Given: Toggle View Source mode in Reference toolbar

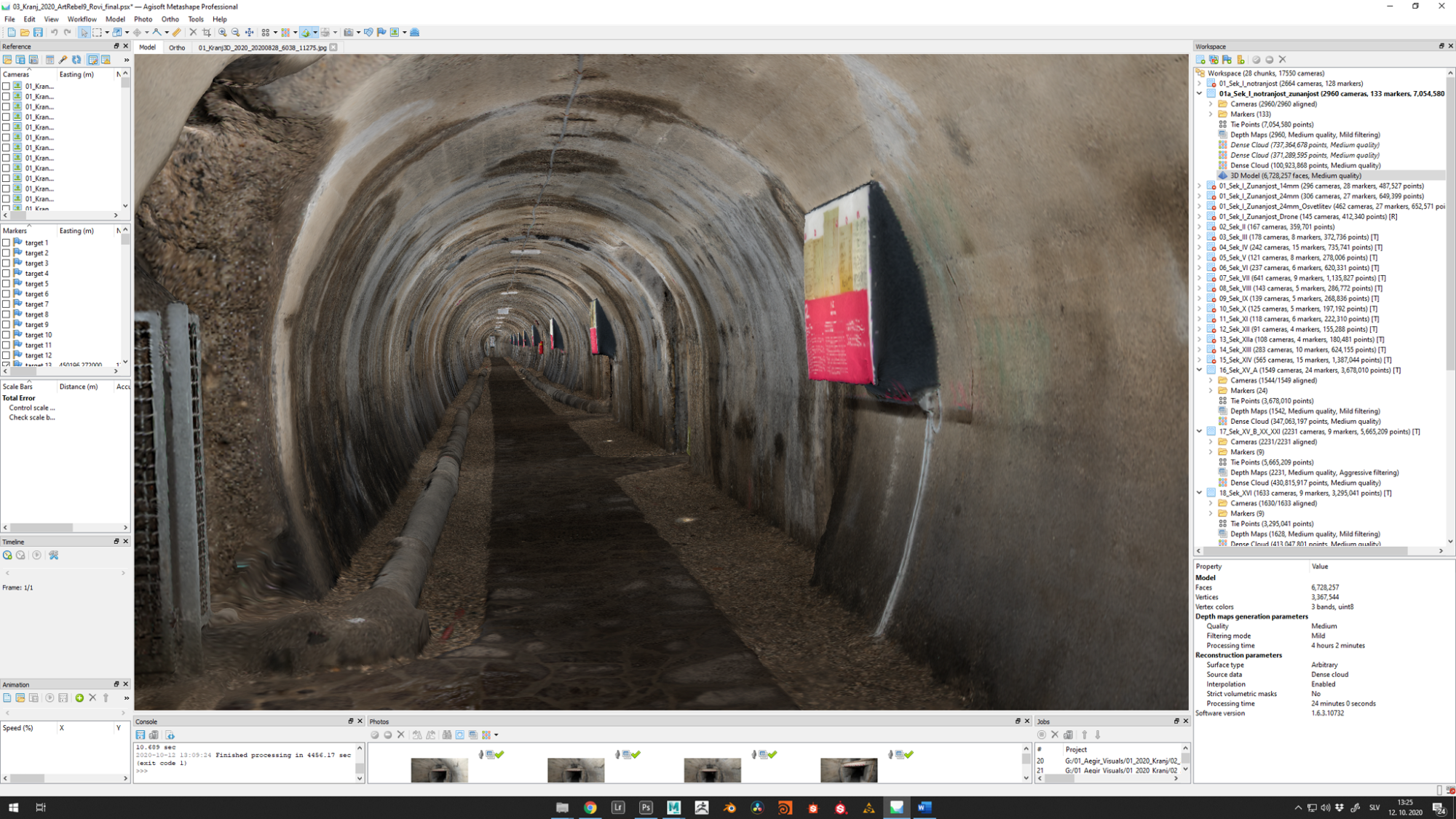Looking at the screenshot, I should click(92, 60).
